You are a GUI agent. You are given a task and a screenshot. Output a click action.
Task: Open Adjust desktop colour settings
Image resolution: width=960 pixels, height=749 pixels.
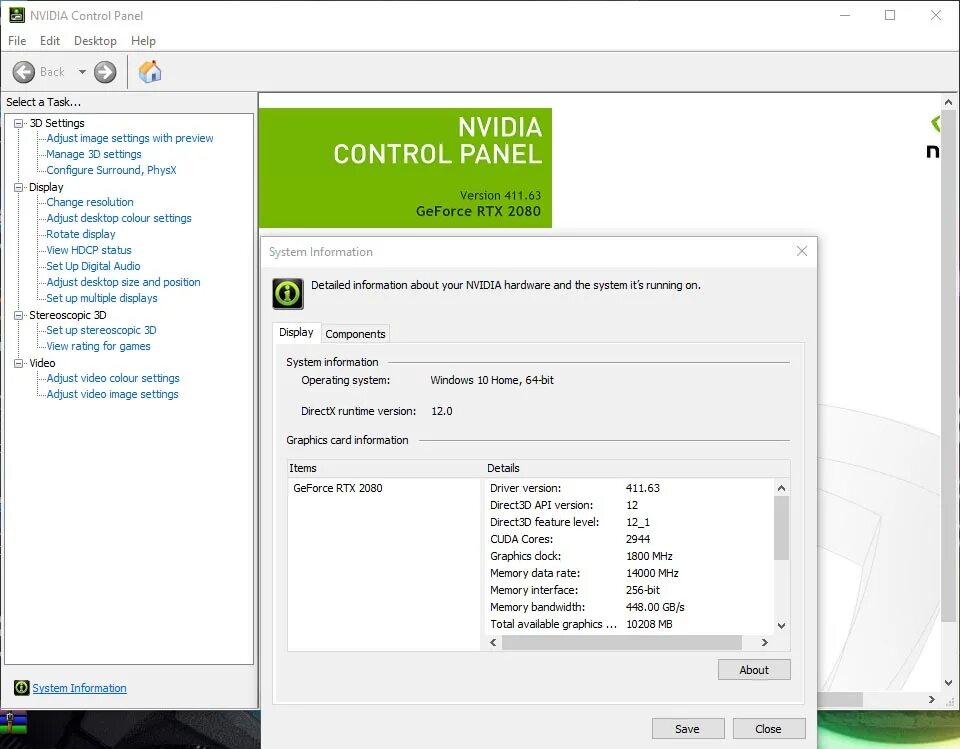click(119, 218)
